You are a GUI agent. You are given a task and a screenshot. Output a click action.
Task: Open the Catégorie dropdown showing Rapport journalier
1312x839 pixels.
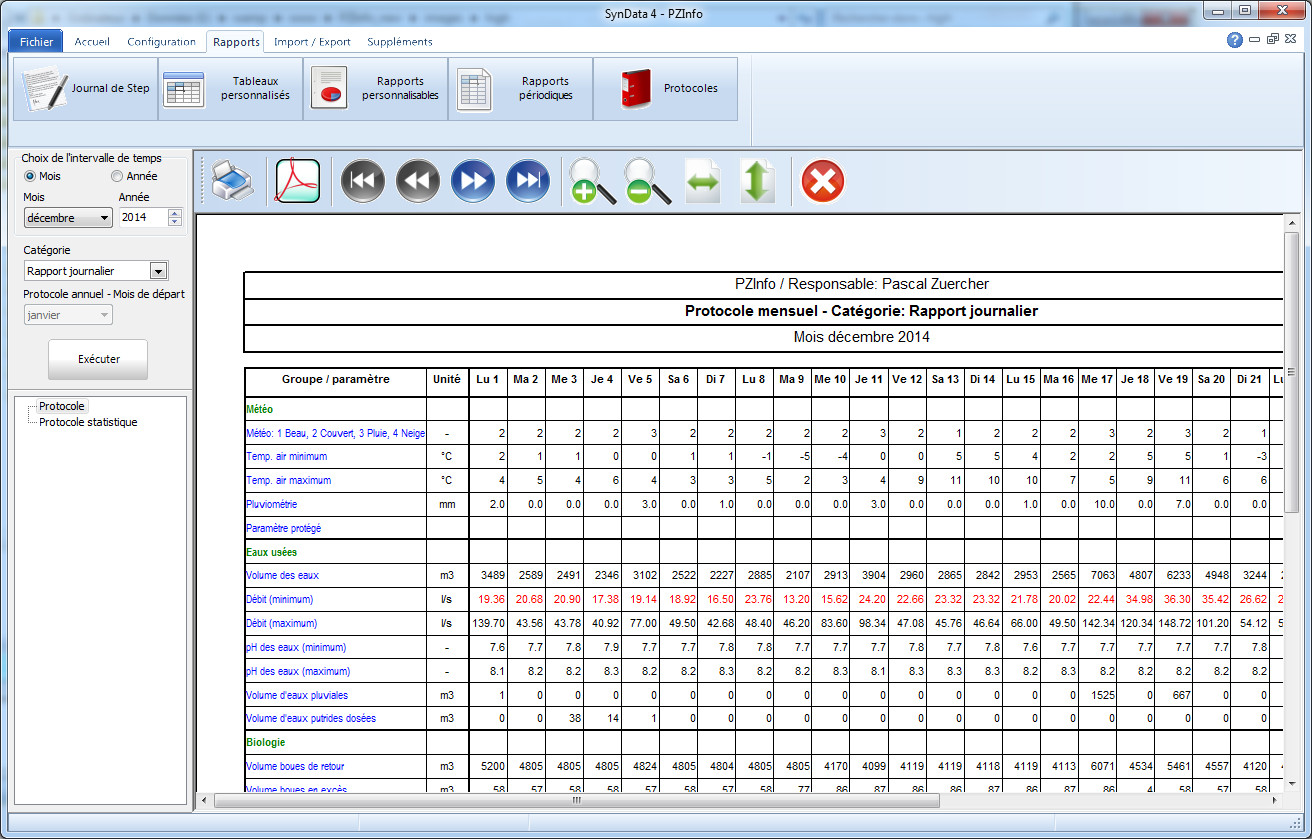tap(96, 271)
